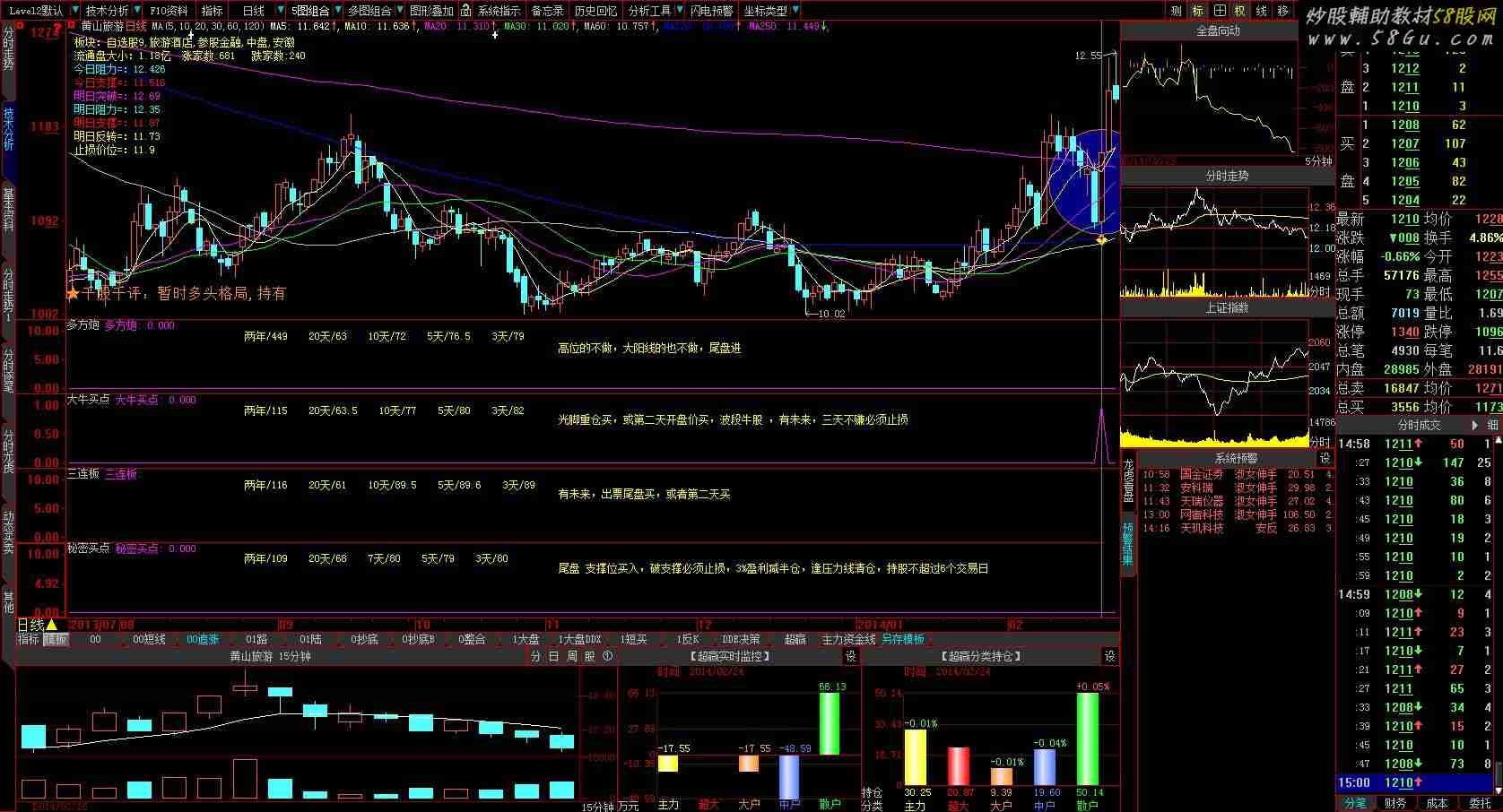
Task: Click the circled-1 icon in 15分钟 panel
Action: (x=607, y=657)
